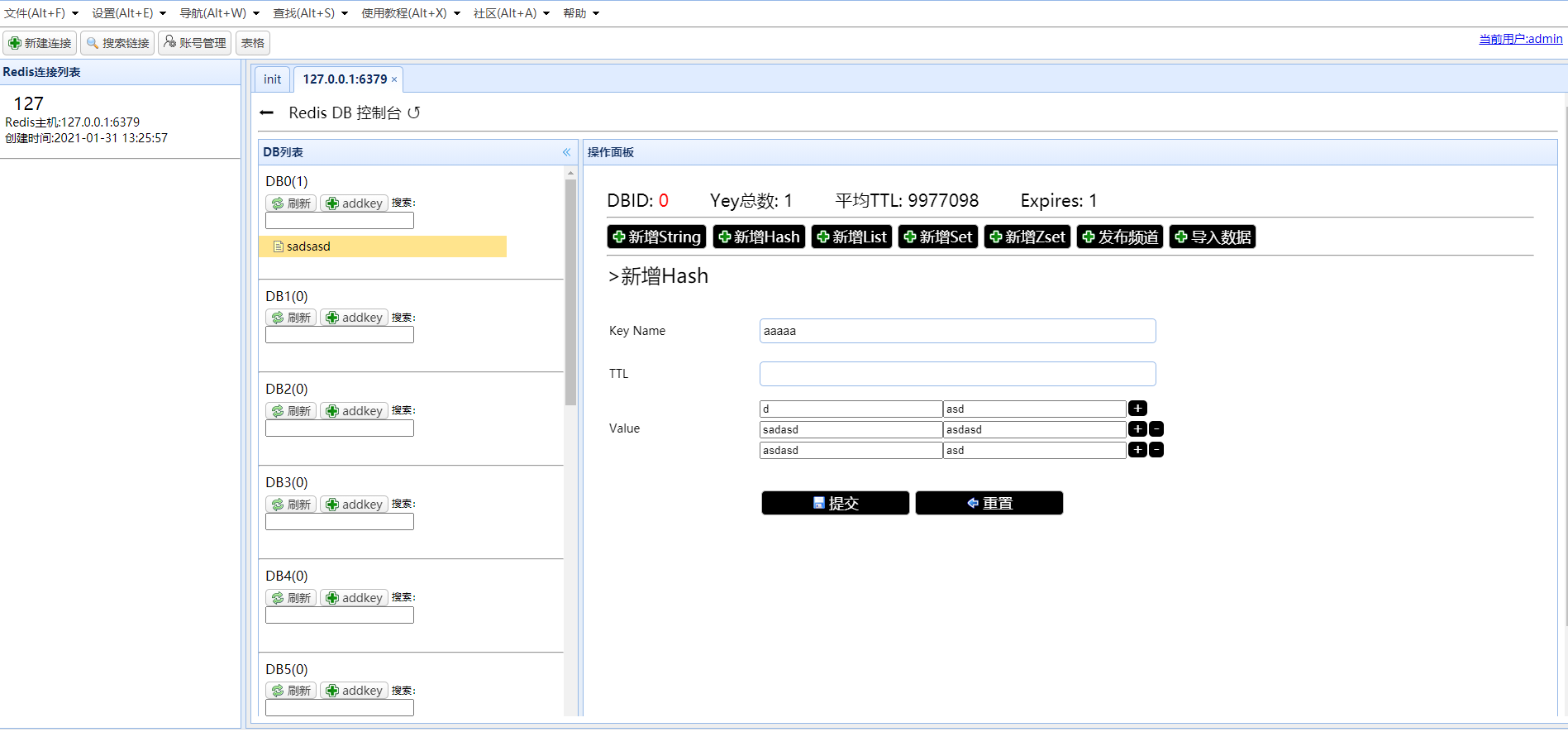
Task: Click the 发布频道 publish channel button
Action: [x=1120, y=237]
